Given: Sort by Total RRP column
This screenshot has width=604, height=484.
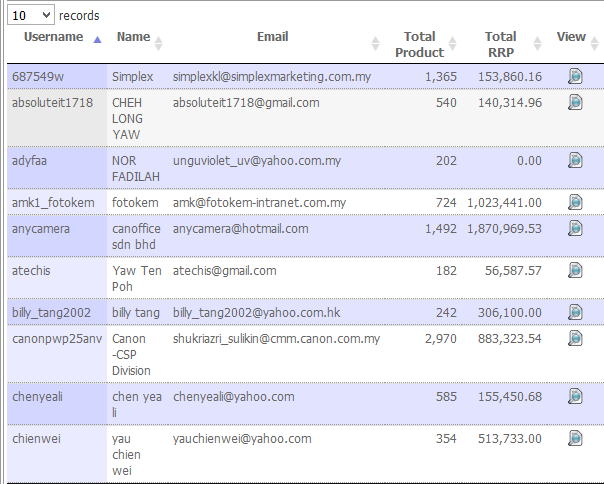Looking at the screenshot, I should tap(500, 44).
